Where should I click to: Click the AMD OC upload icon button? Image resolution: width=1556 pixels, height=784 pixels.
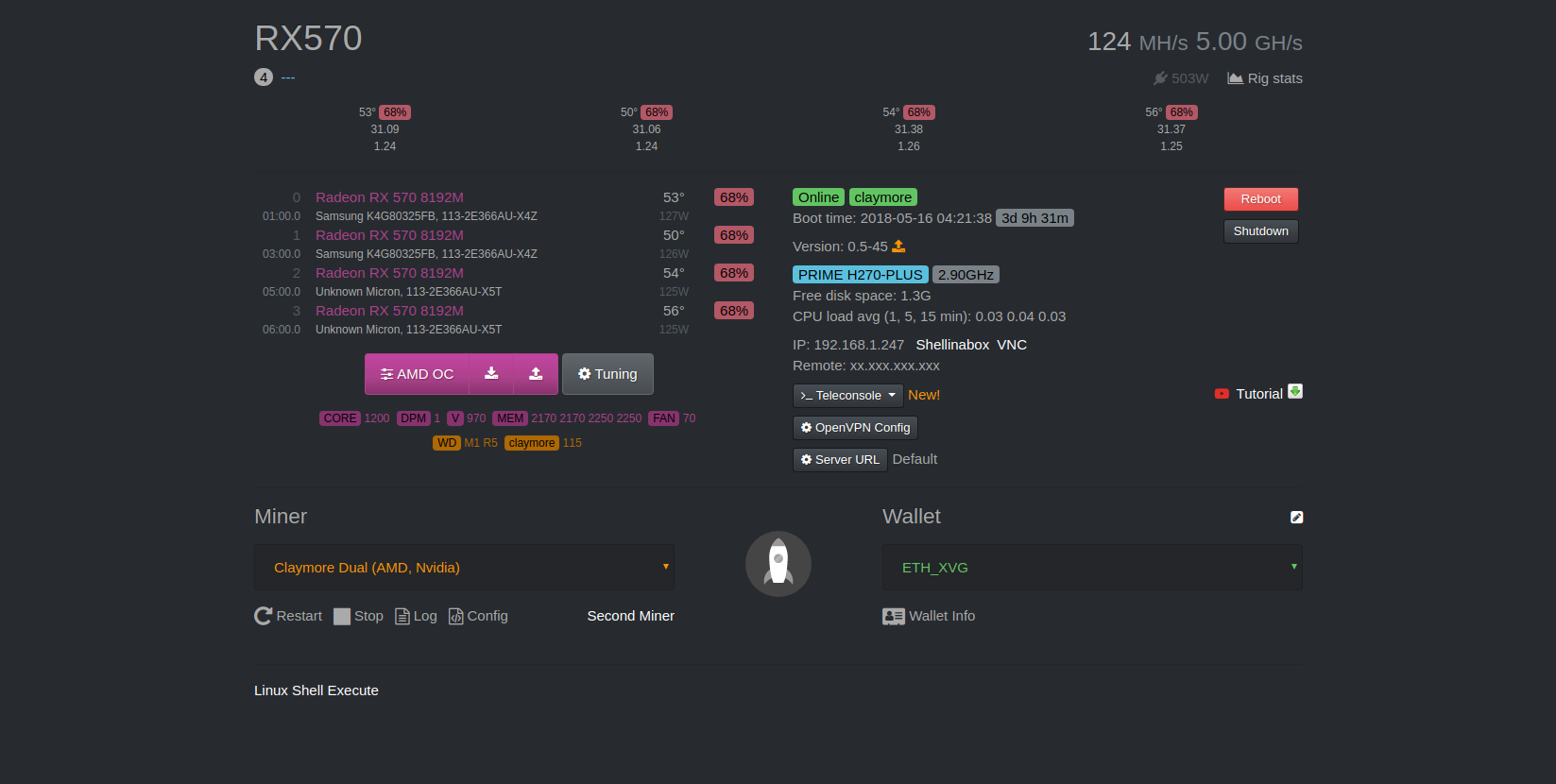coord(536,374)
